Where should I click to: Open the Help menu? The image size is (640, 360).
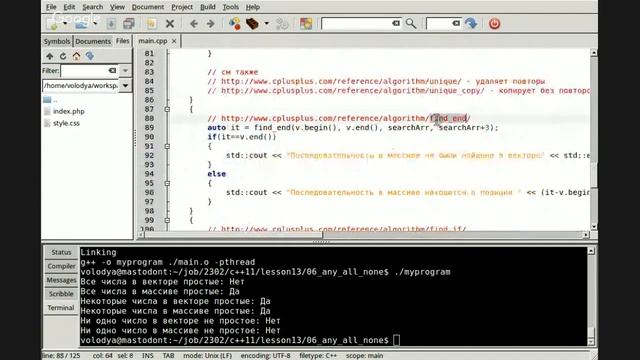(x=253, y=7)
